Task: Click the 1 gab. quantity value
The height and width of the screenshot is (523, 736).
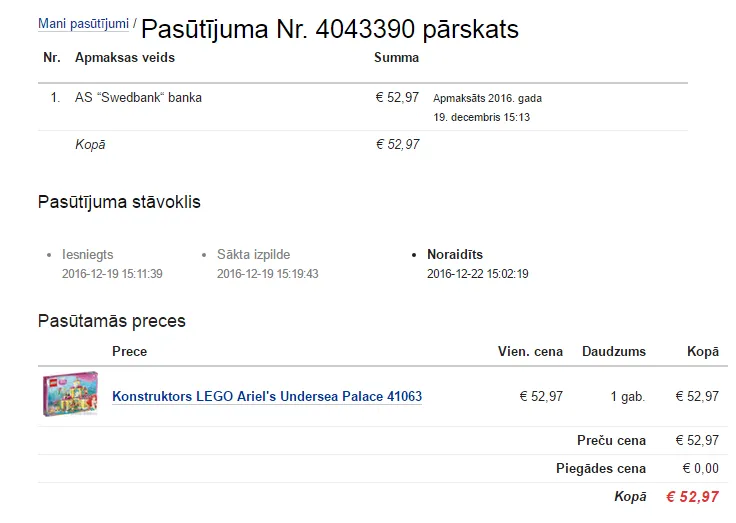Action: click(x=628, y=397)
